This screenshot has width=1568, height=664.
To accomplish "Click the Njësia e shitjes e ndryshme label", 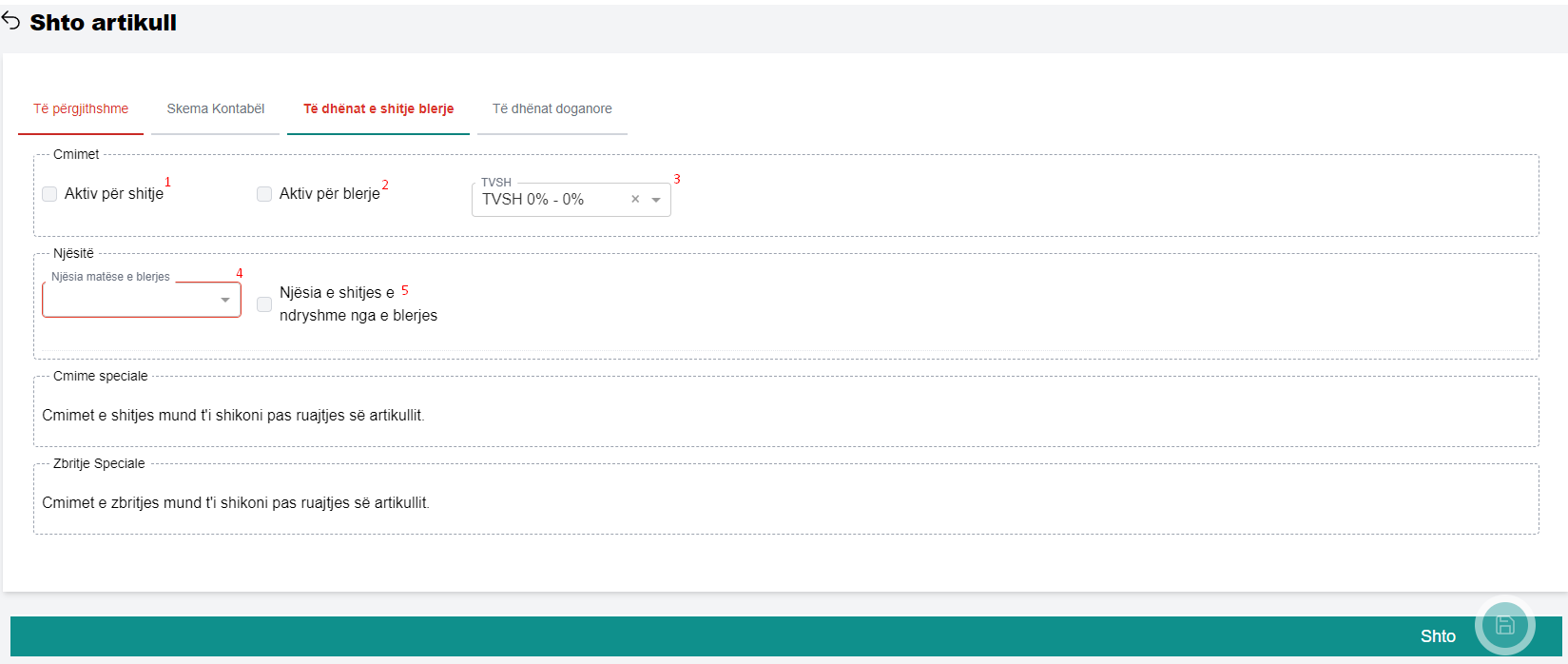I will click(358, 304).
